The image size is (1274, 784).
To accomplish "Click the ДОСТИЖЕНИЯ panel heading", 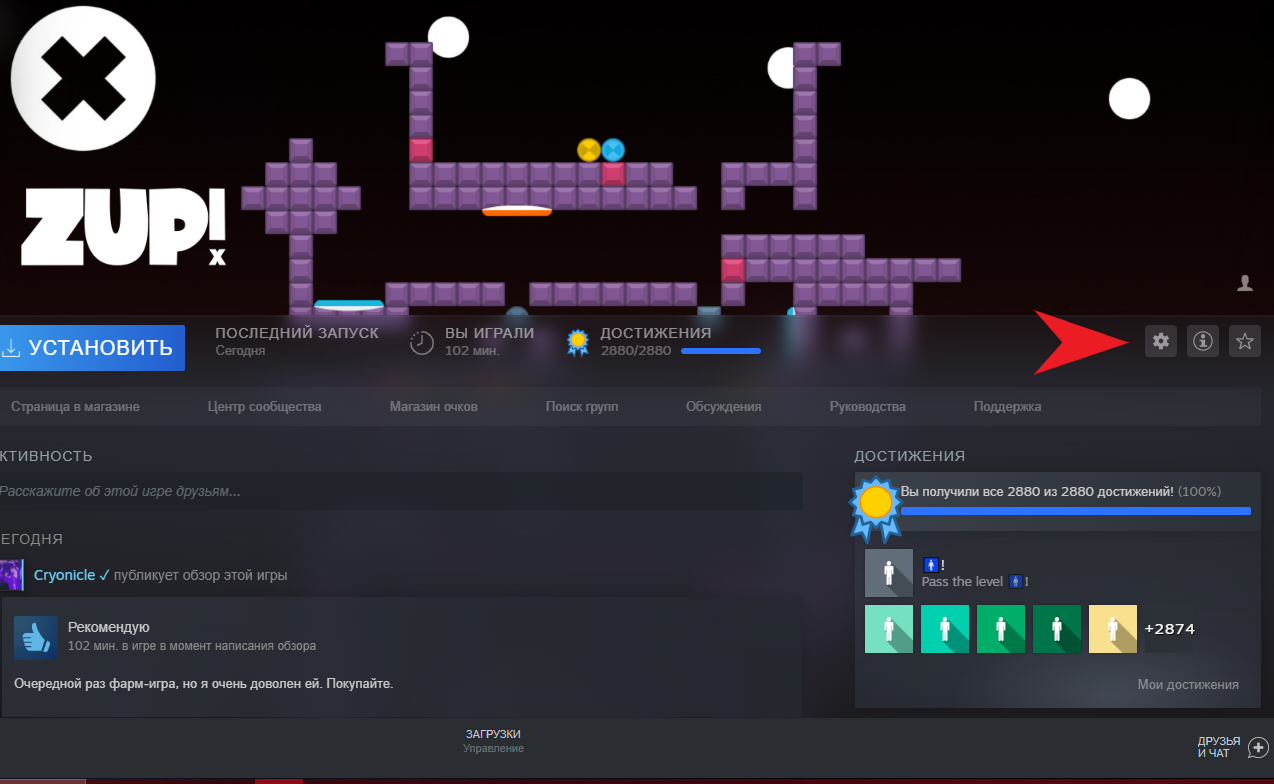I will (910, 456).
